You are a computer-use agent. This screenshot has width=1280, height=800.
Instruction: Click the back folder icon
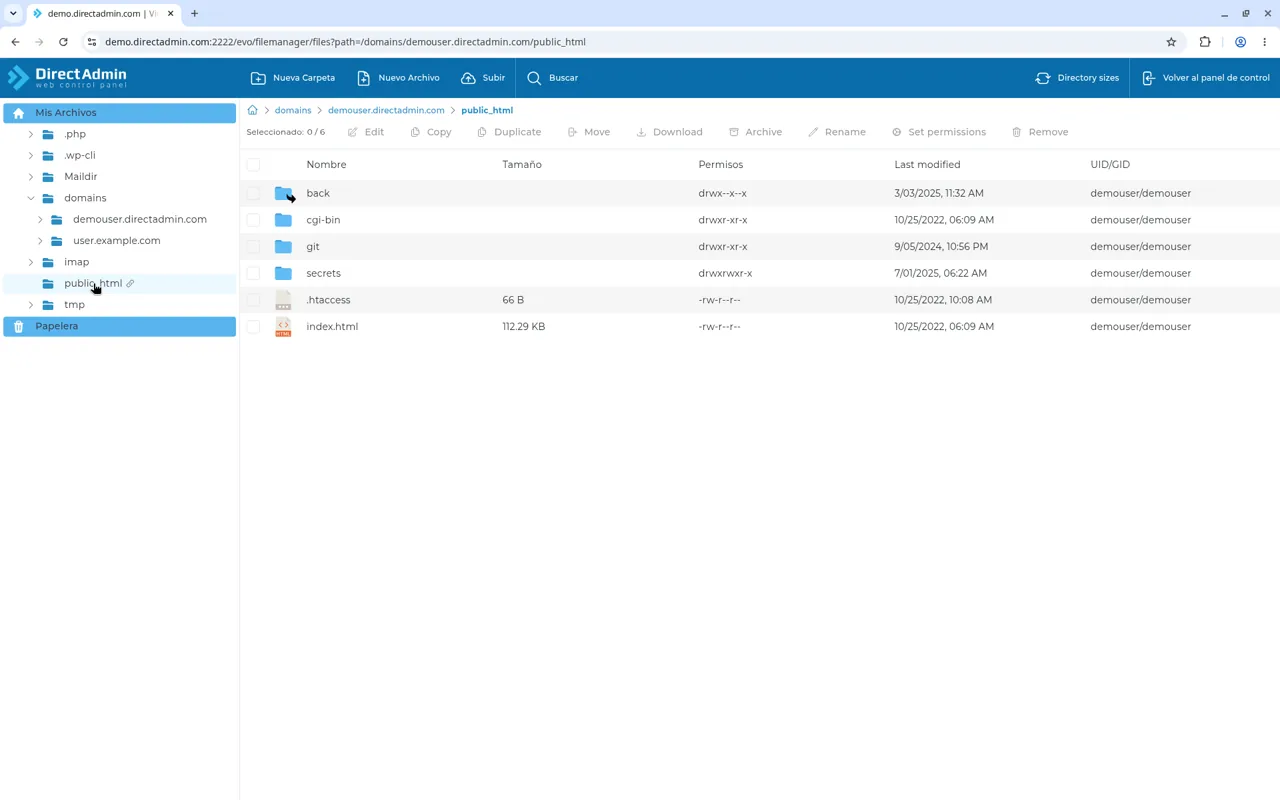click(x=283, y=193)
